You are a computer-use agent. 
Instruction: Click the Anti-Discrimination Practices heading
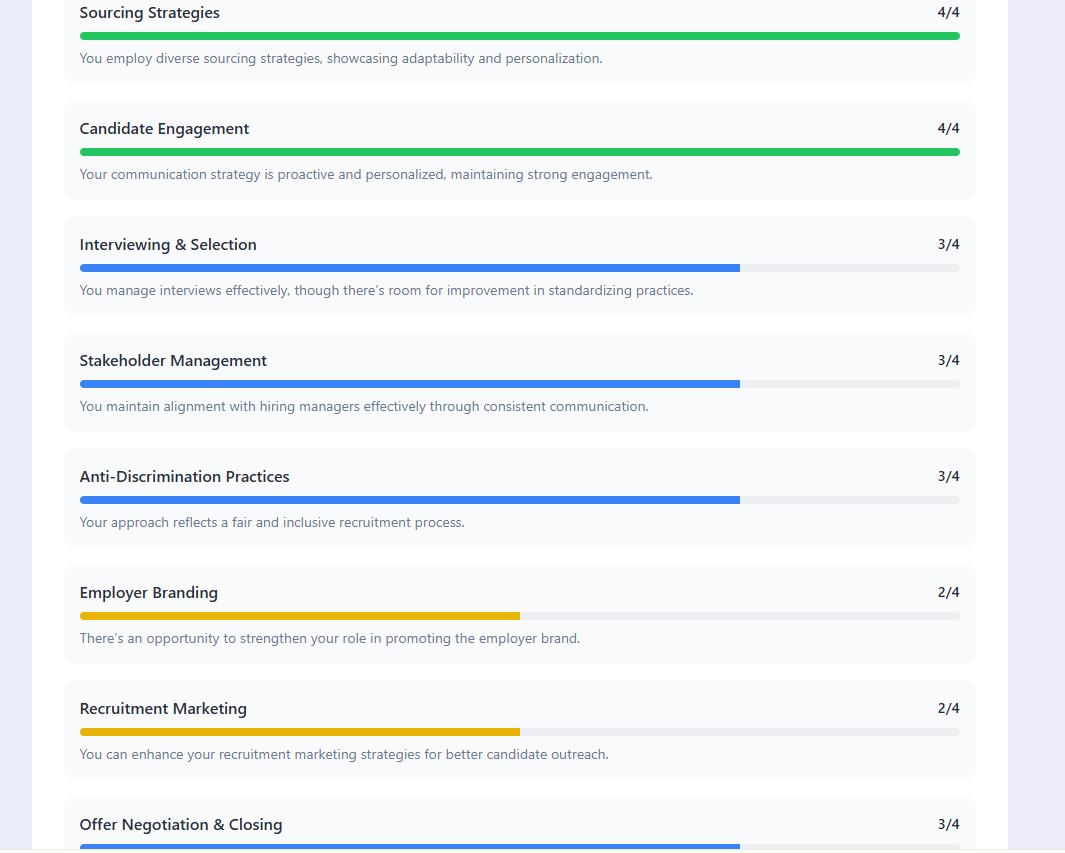click(x=184, y=477)
